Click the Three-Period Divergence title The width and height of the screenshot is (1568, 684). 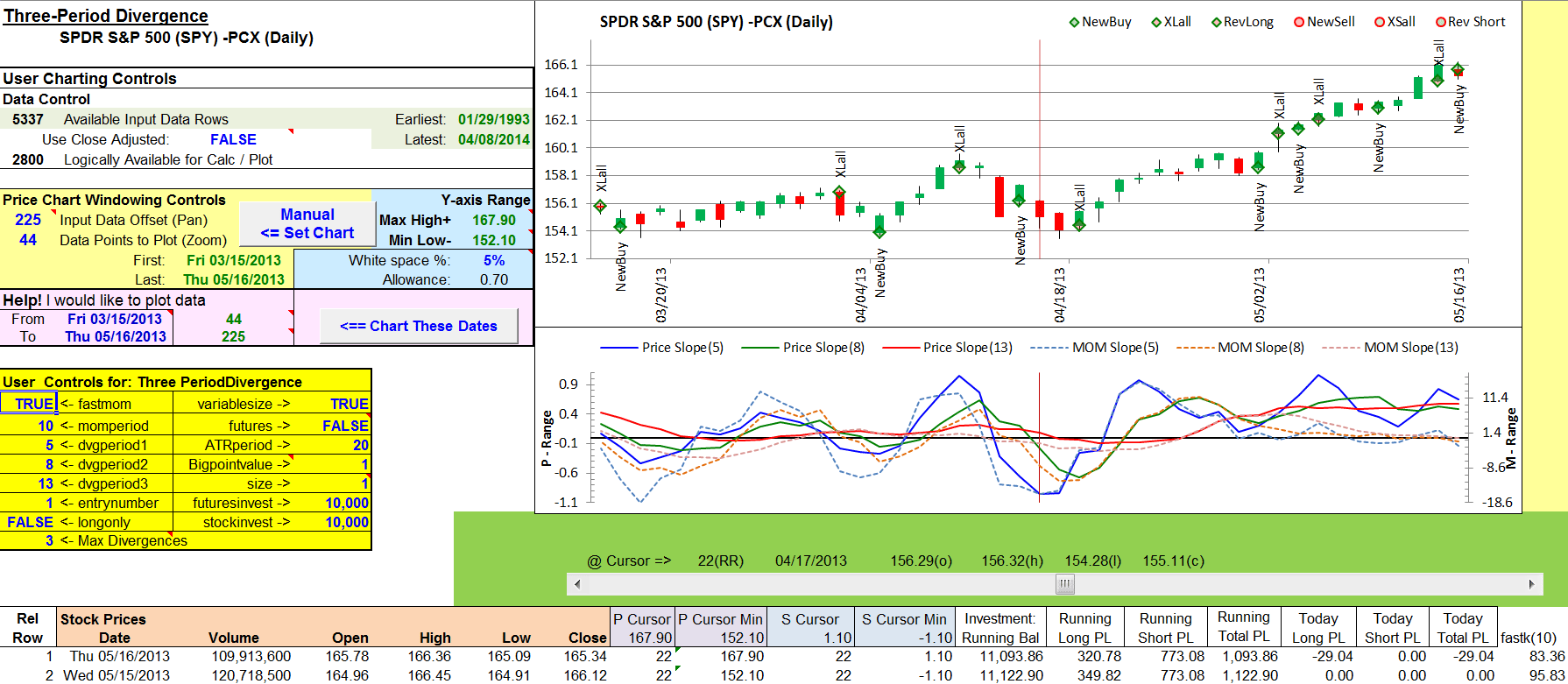coord(106,16)
